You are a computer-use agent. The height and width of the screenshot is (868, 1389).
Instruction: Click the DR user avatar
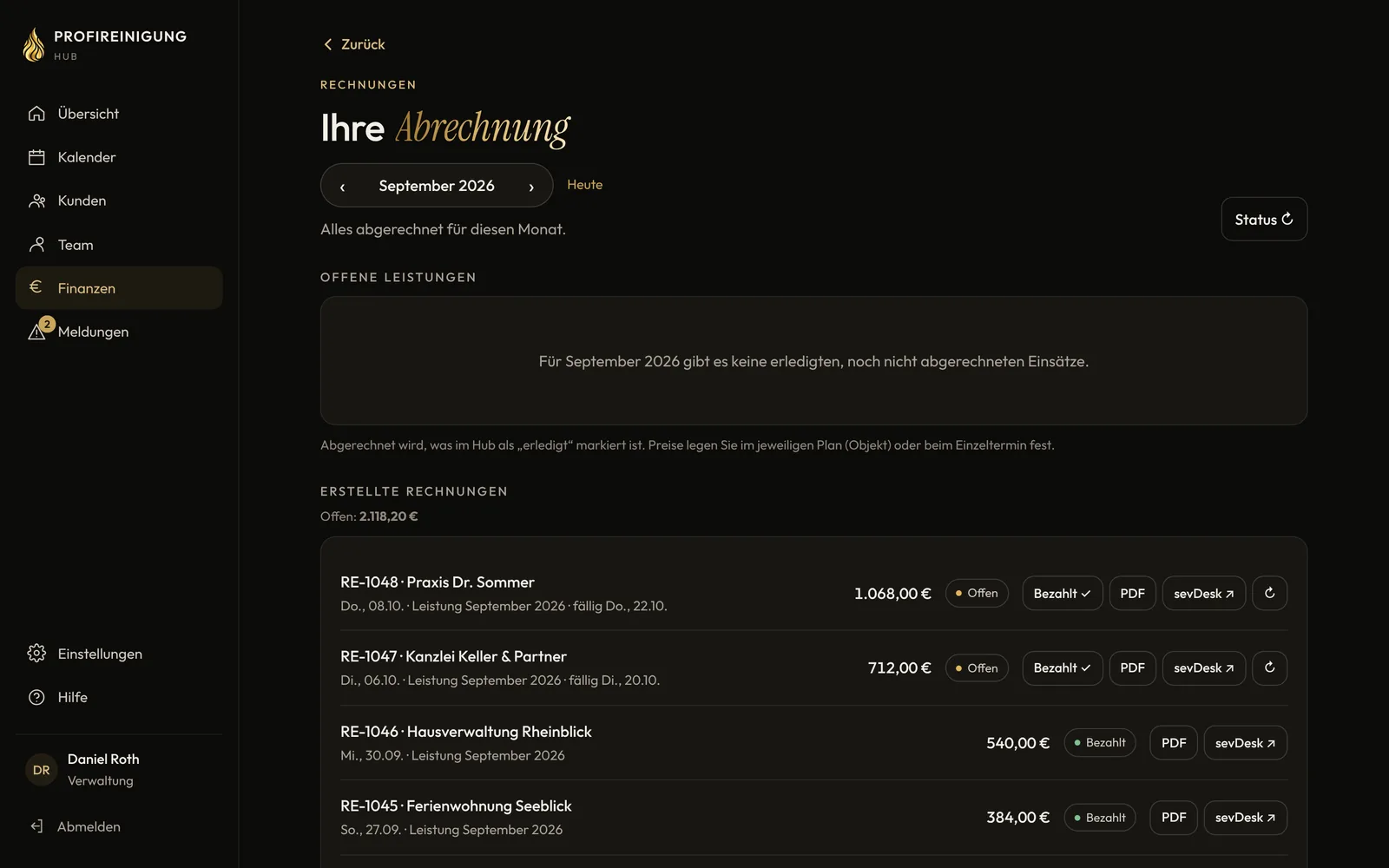tap(41, 770)
